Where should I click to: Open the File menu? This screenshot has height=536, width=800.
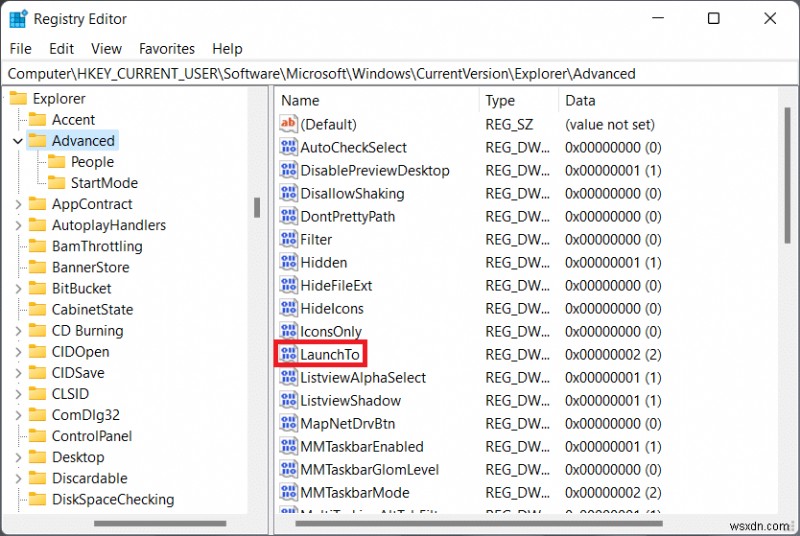20,48
